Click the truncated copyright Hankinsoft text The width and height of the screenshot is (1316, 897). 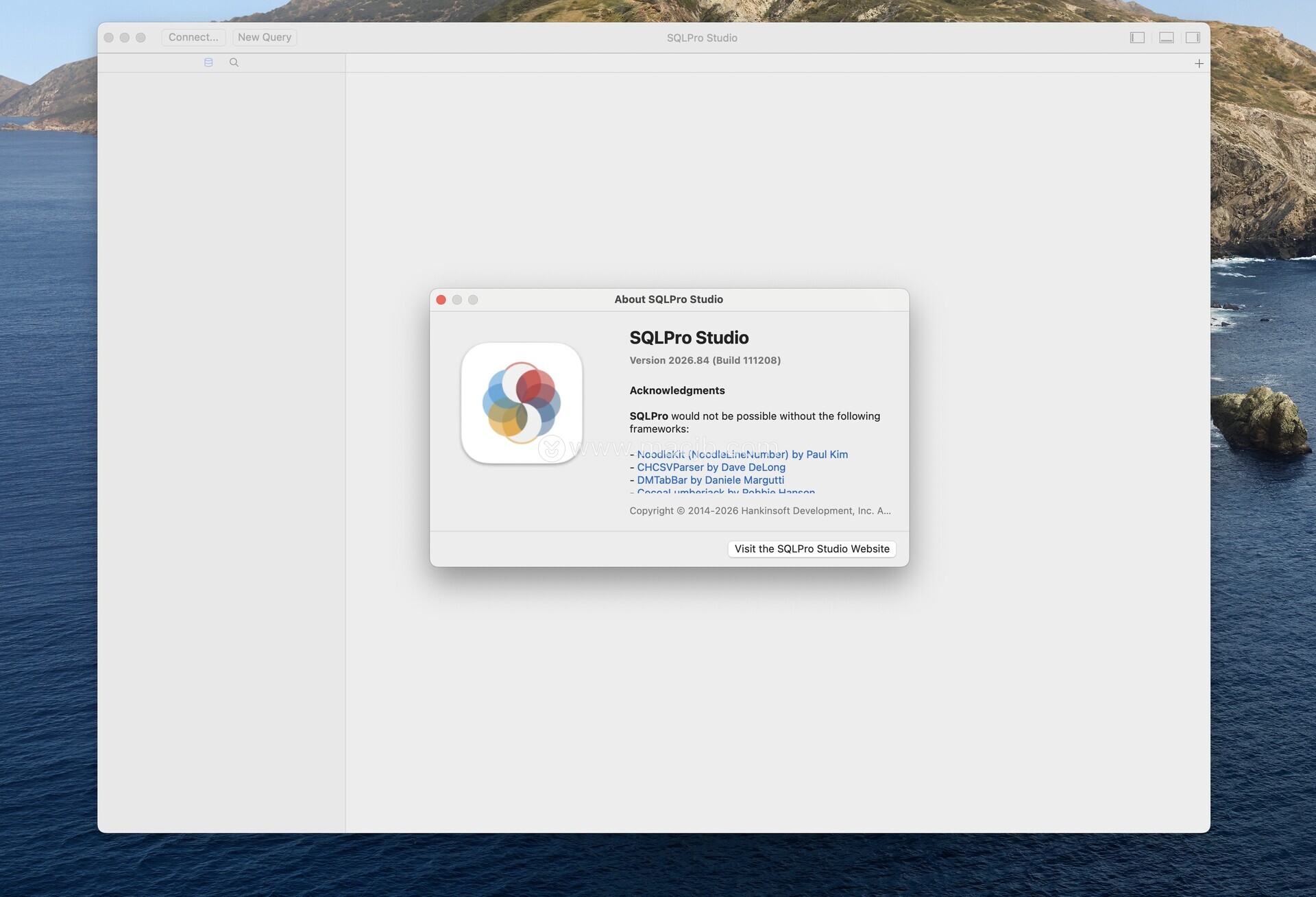pyautogui.click(x=759, y=511)
